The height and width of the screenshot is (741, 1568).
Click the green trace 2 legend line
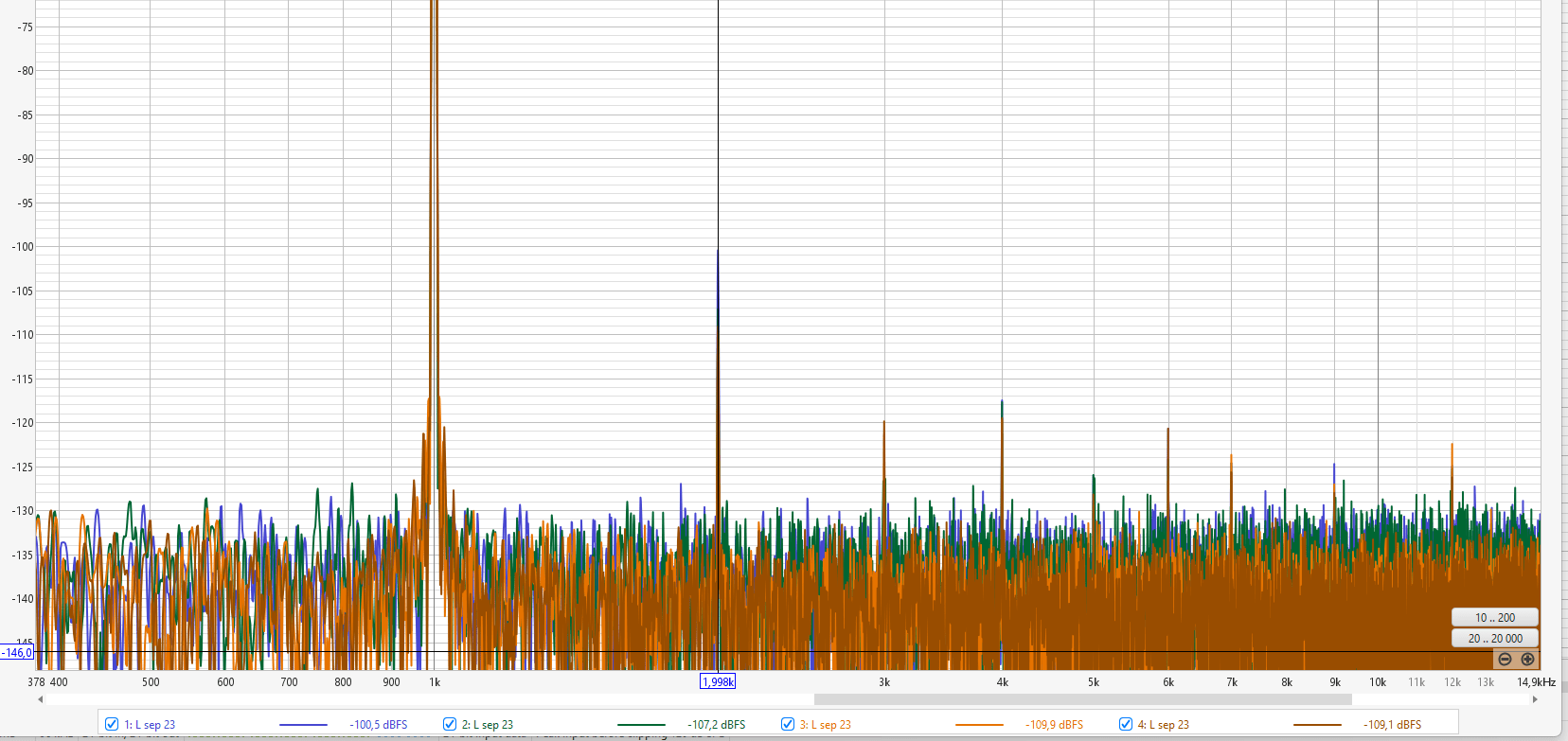[642, 725]
